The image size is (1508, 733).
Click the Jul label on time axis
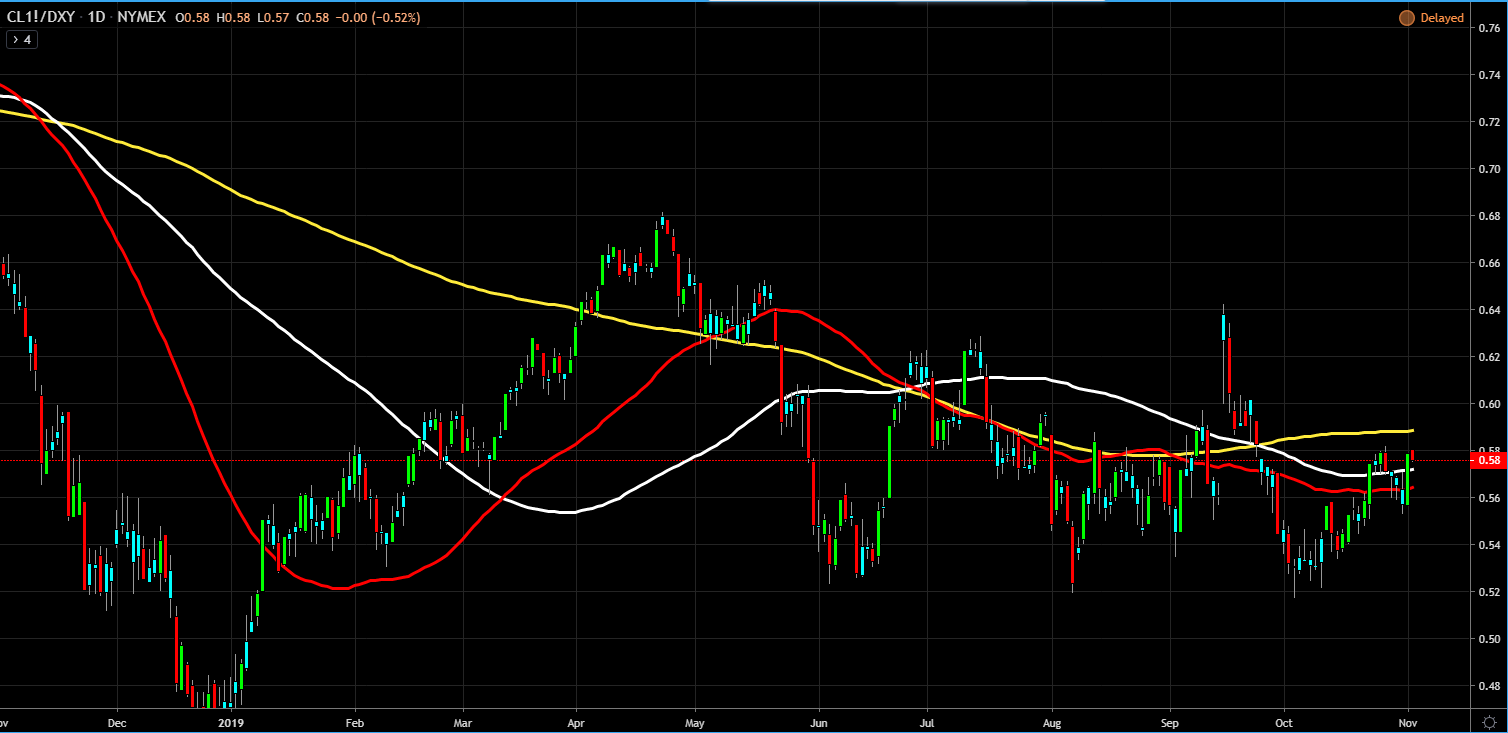tap(926, 721)
